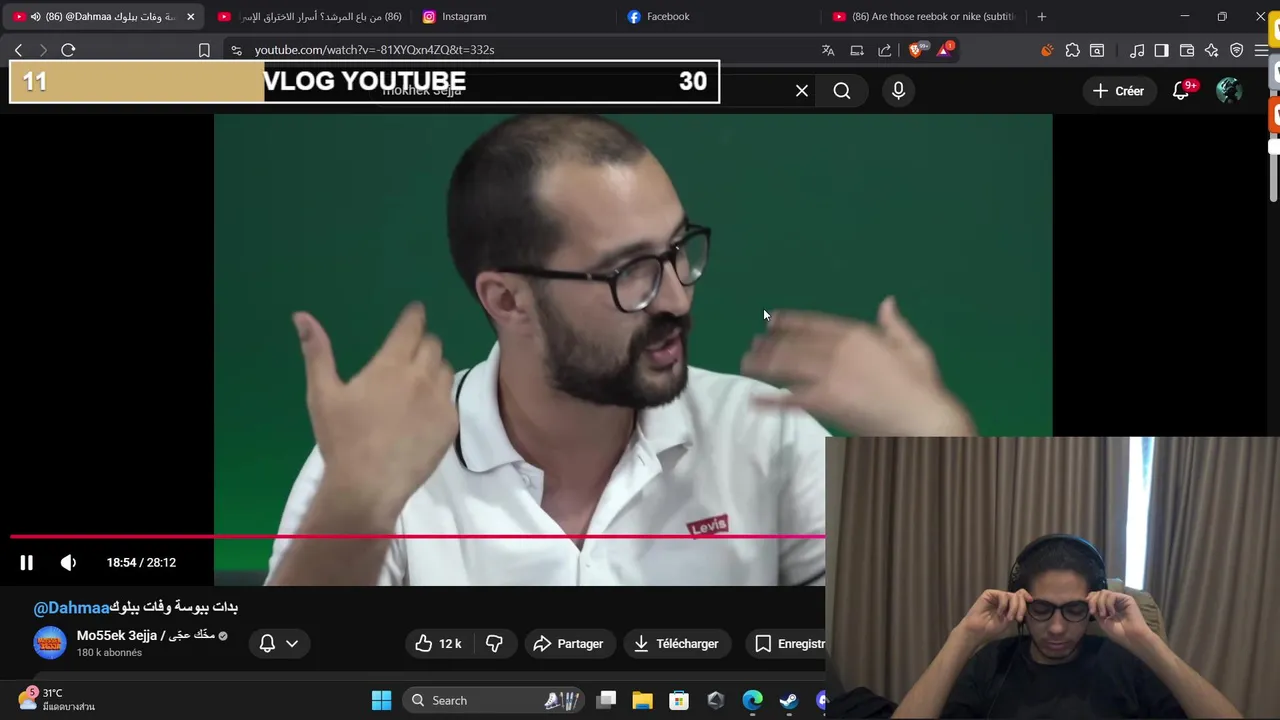The height and width of the screenshot is (720, 1280).
Task: Open the @Dahmaa mention in video title
Action: [x=71, y=607]
